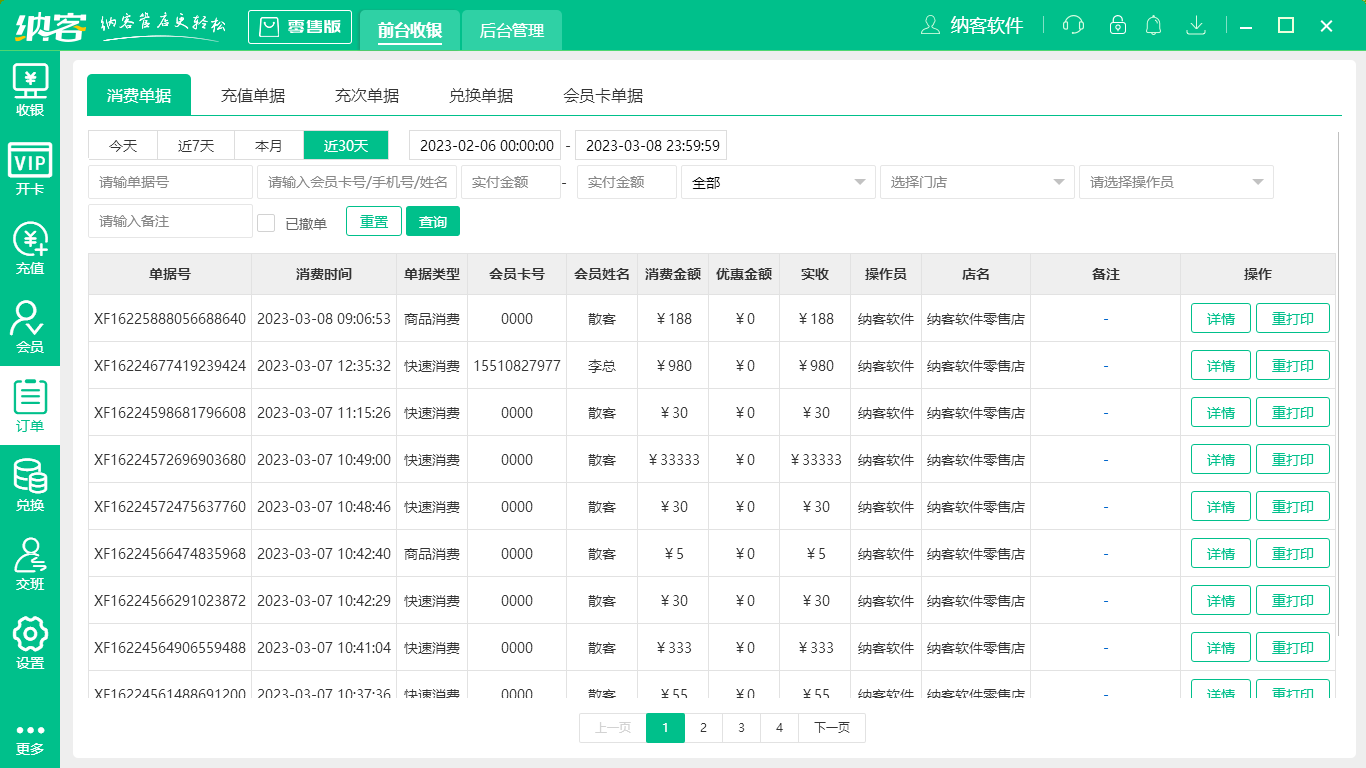Open the 请选择操作员 operator dropdown
The image size is (1366, 768).
click(x=1176, y=182)
